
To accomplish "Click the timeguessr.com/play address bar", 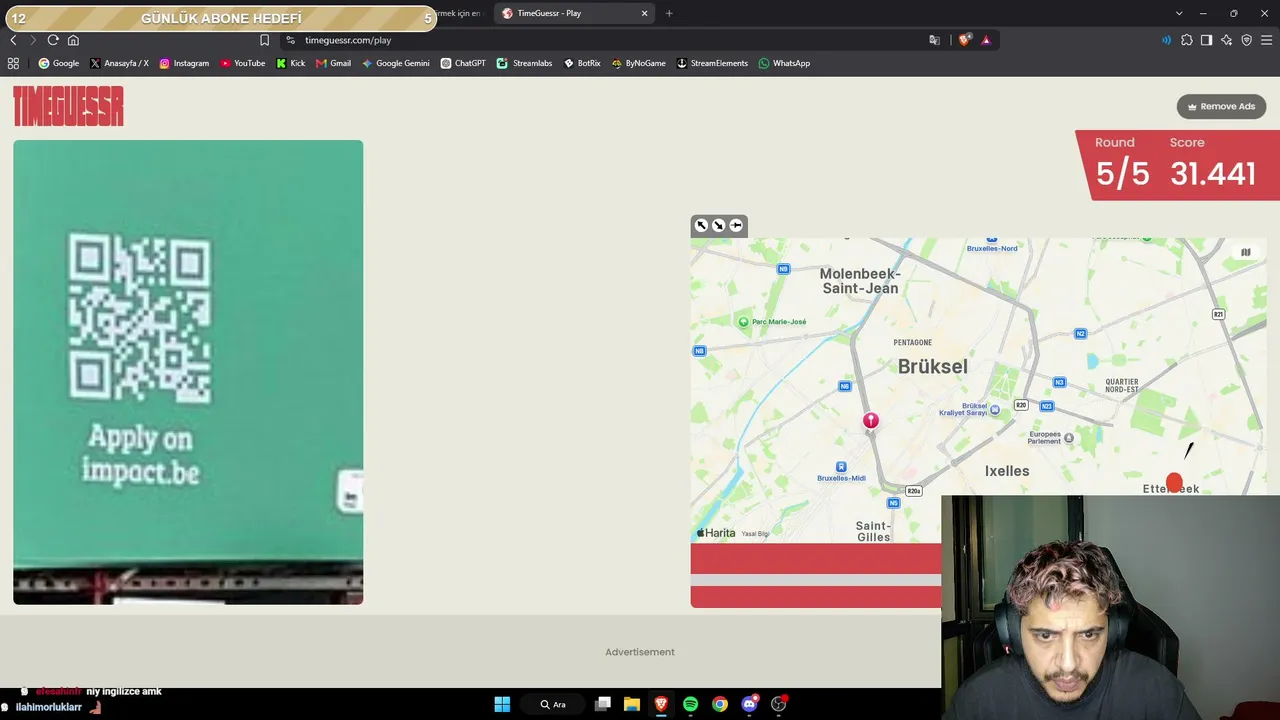I will 600,40.
